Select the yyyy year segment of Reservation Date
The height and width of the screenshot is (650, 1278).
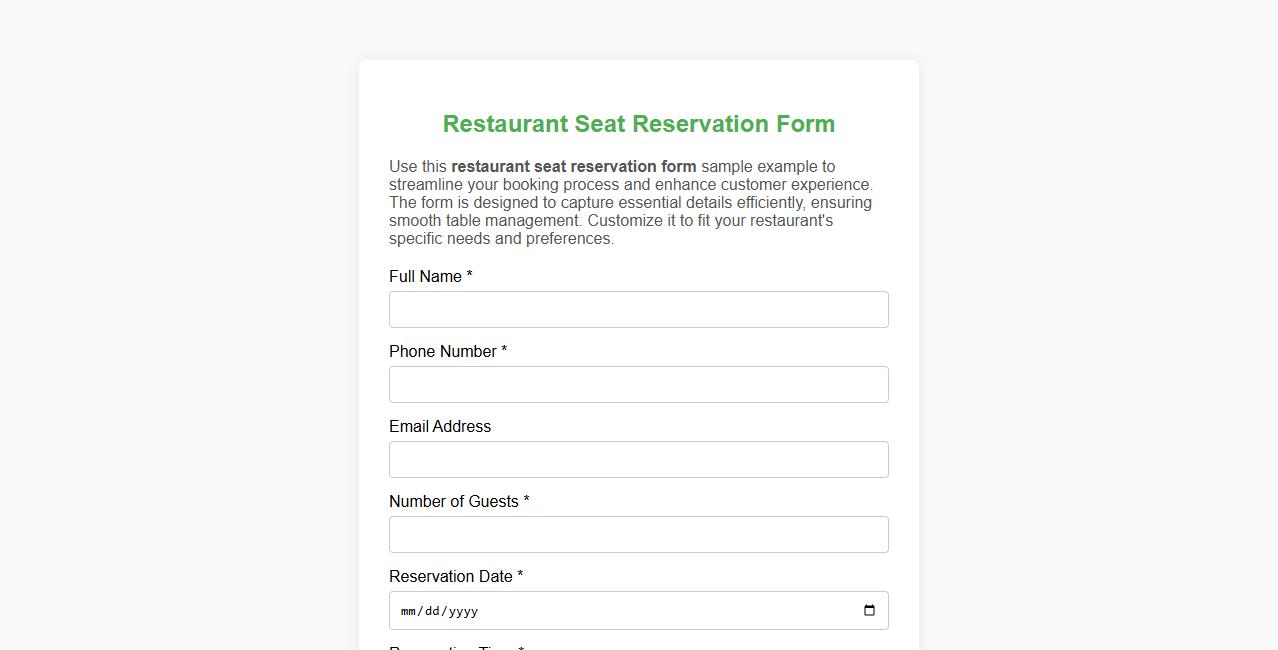pos(464,610)
